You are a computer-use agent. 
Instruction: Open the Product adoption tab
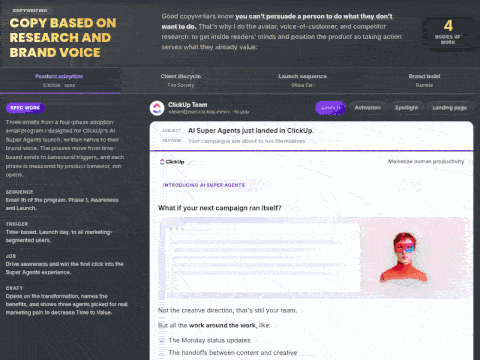point(59,81)
